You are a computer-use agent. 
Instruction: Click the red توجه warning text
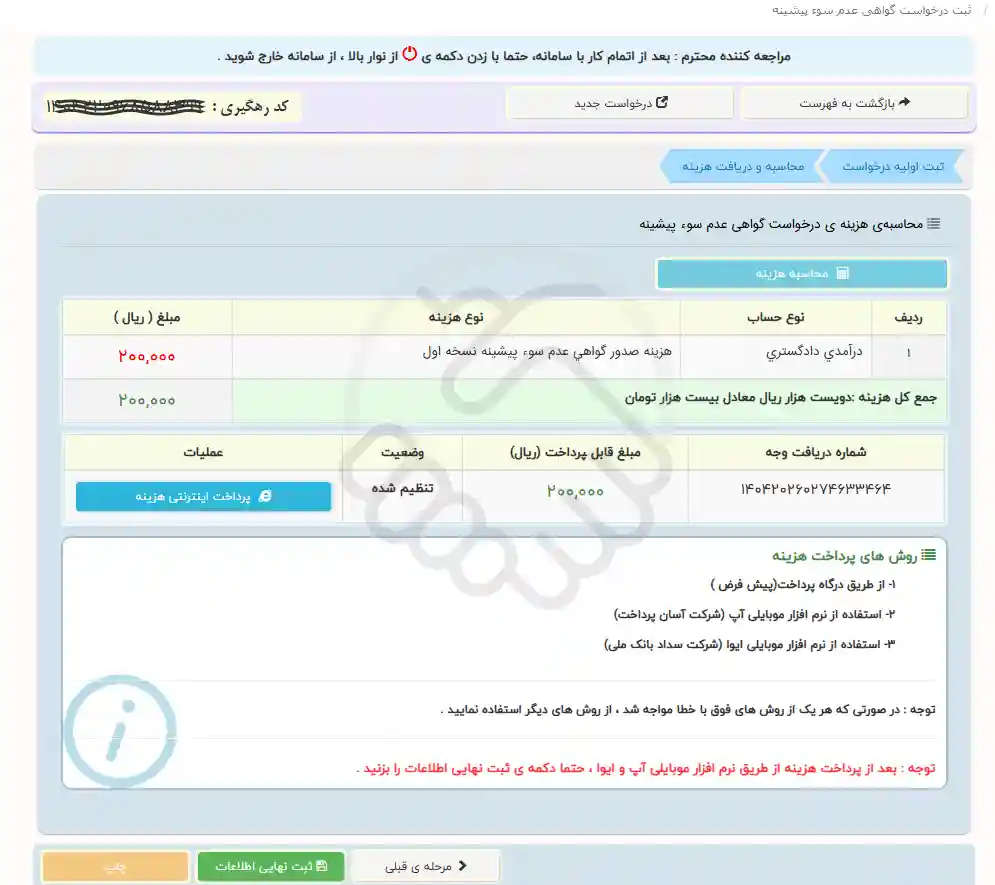tap(646, 768)
